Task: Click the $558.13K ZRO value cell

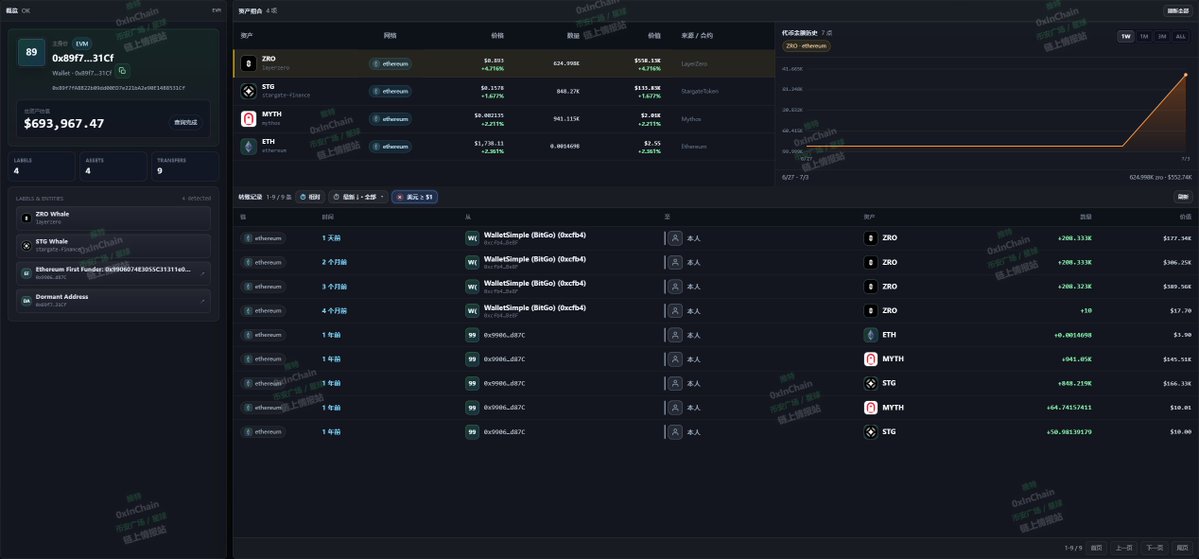Action: coord(647,60)
